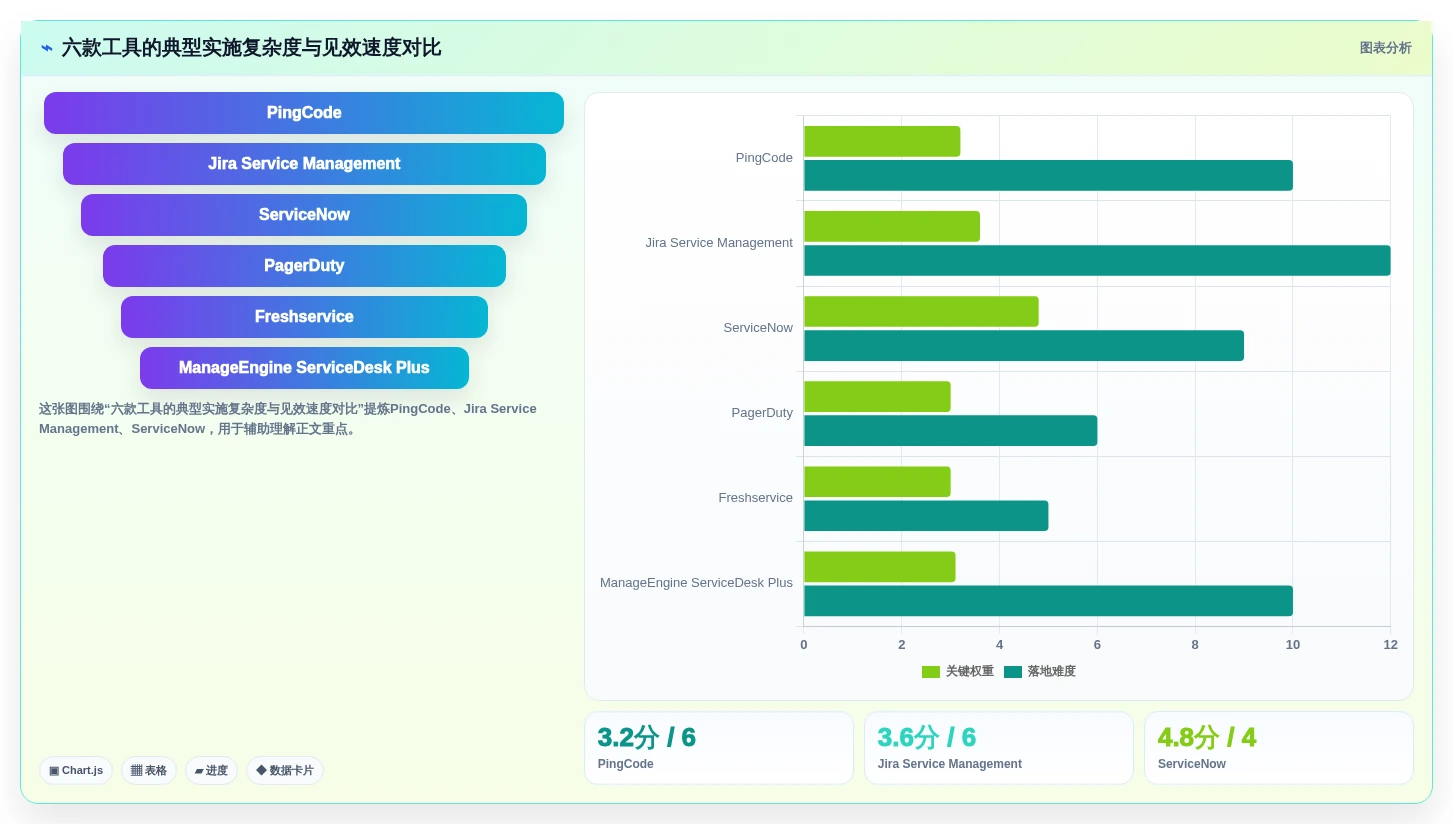Select the Jira Service Management funnel bar

pyautogui.click(x=304, y=164)
